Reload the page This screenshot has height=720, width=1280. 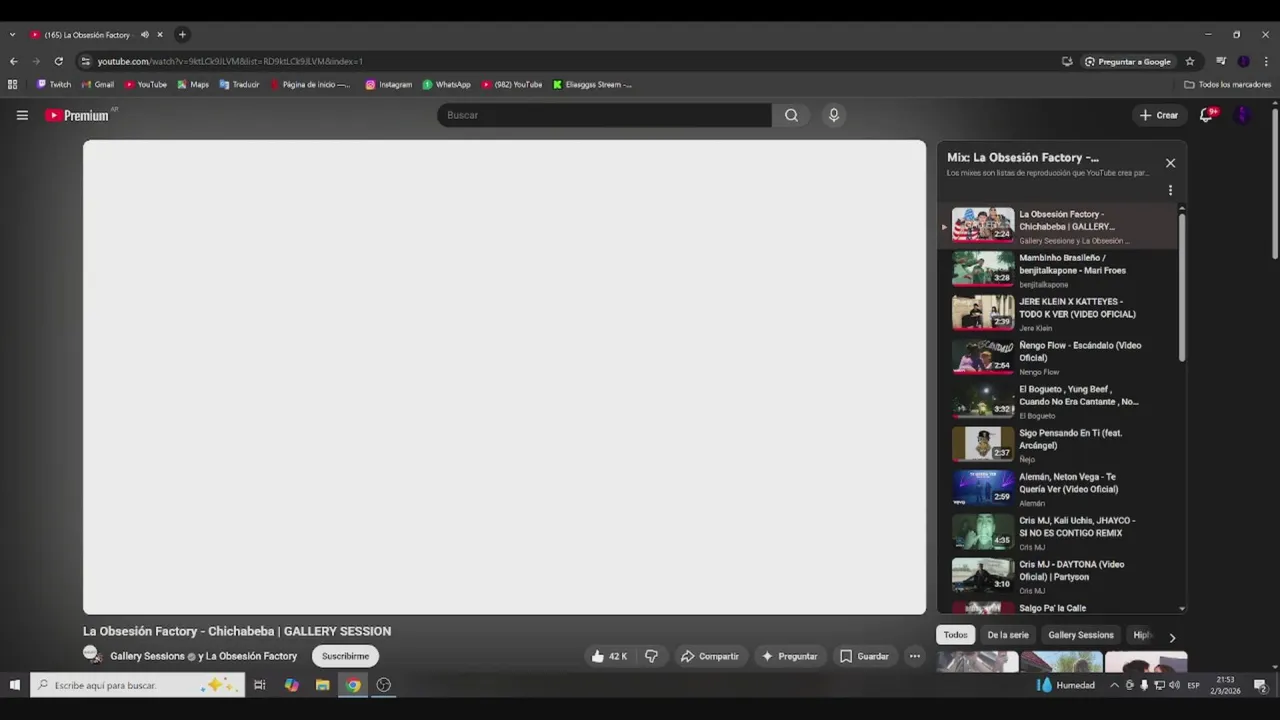coord(59,61)
